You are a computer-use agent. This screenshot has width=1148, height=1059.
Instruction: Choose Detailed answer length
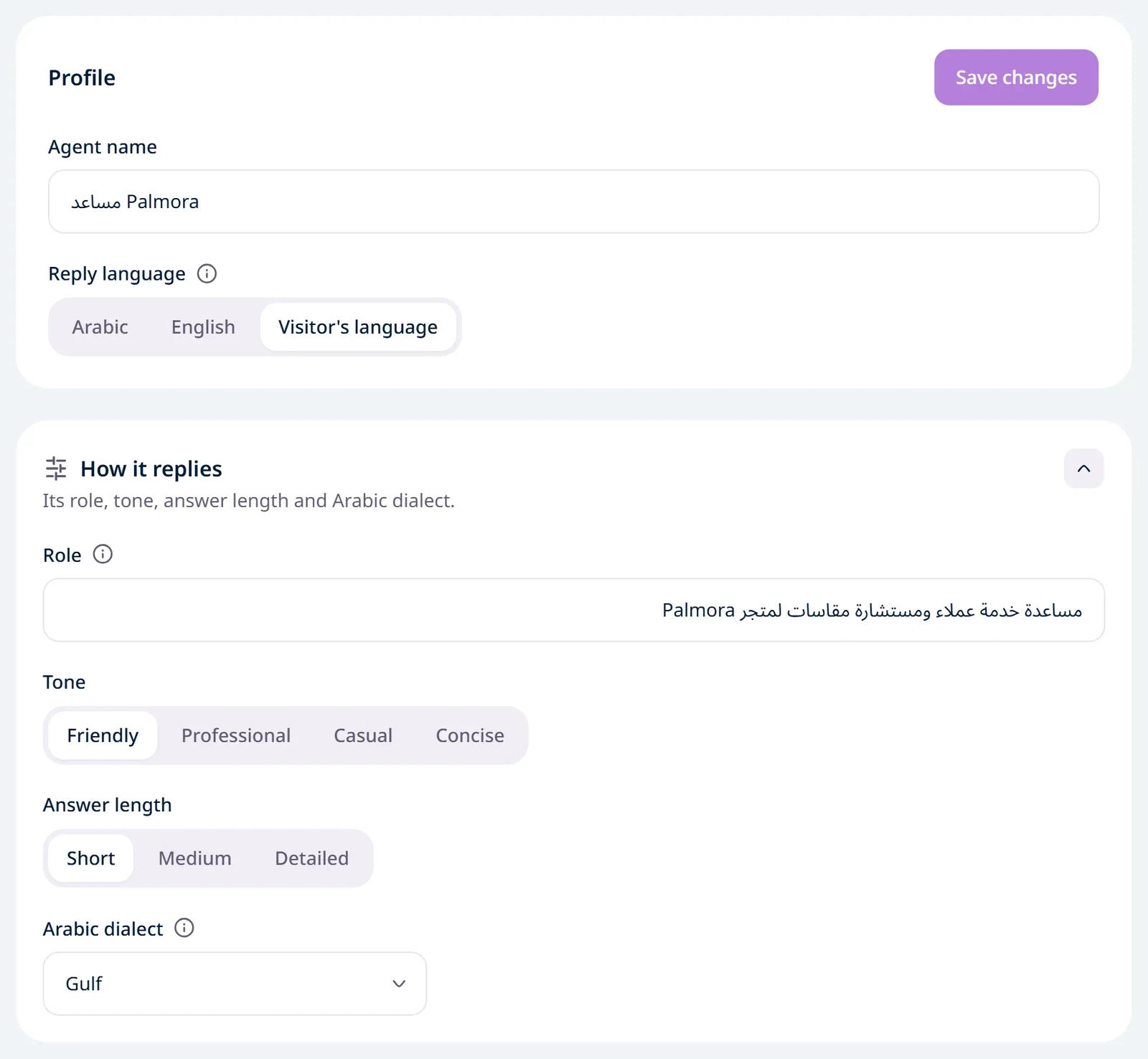(x=312, y=858)
